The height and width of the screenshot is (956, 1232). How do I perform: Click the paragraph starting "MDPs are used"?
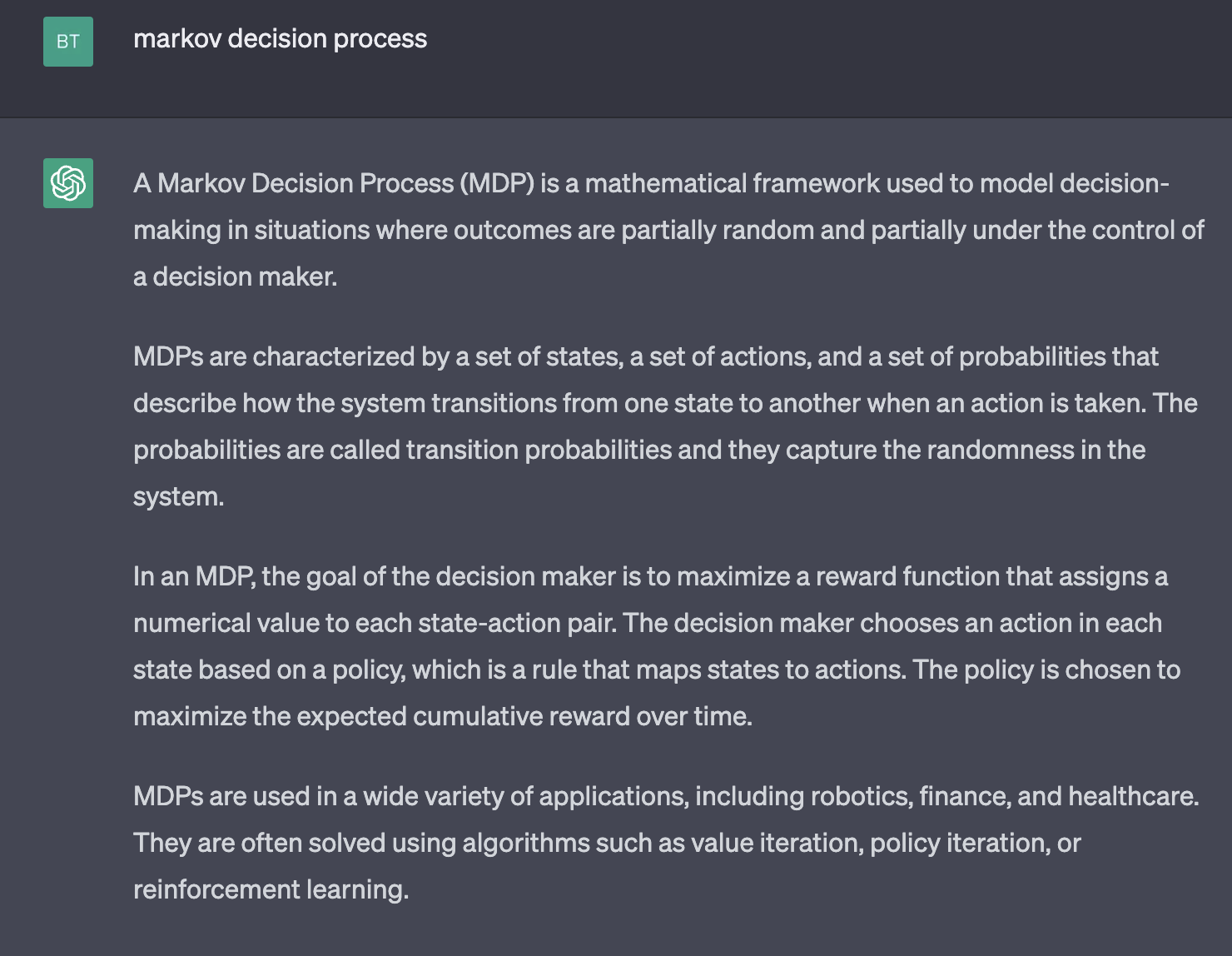(x=666, y=843)
